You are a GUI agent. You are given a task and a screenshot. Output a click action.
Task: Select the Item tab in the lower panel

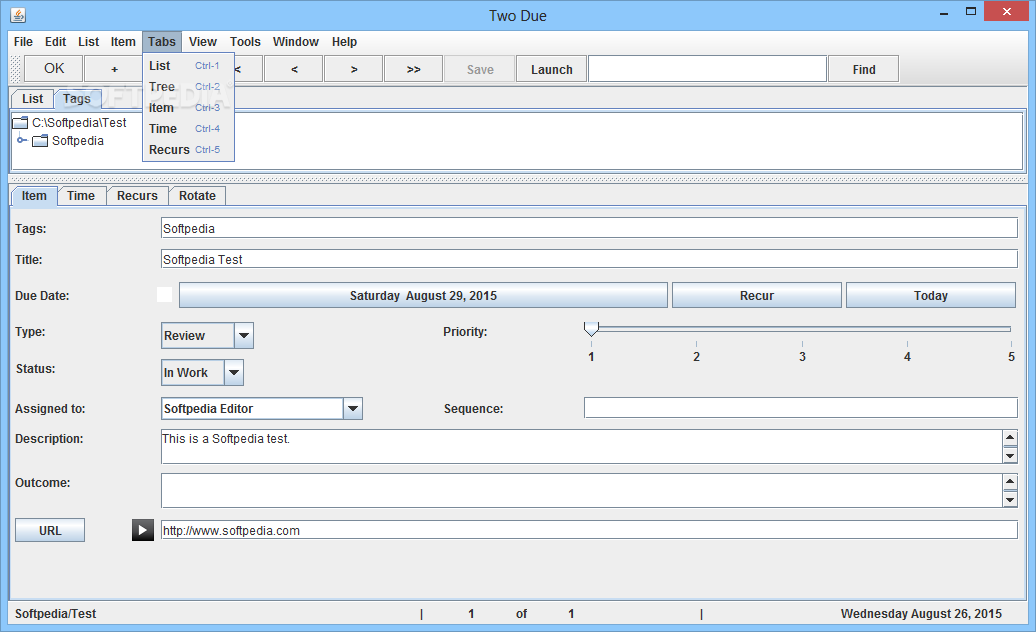(34, 195)
